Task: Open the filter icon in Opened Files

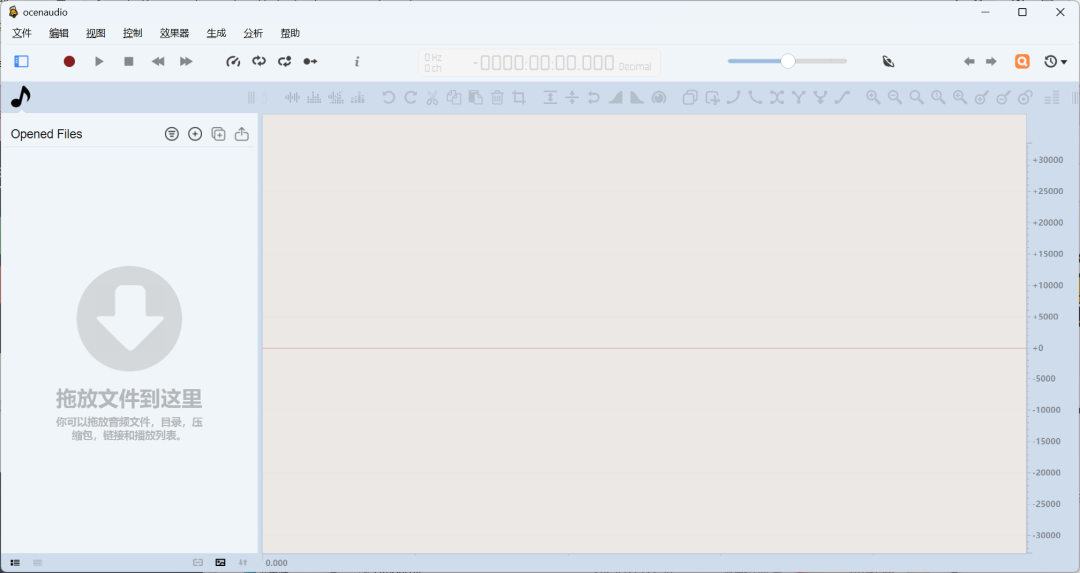Action: tap(172, 134)
